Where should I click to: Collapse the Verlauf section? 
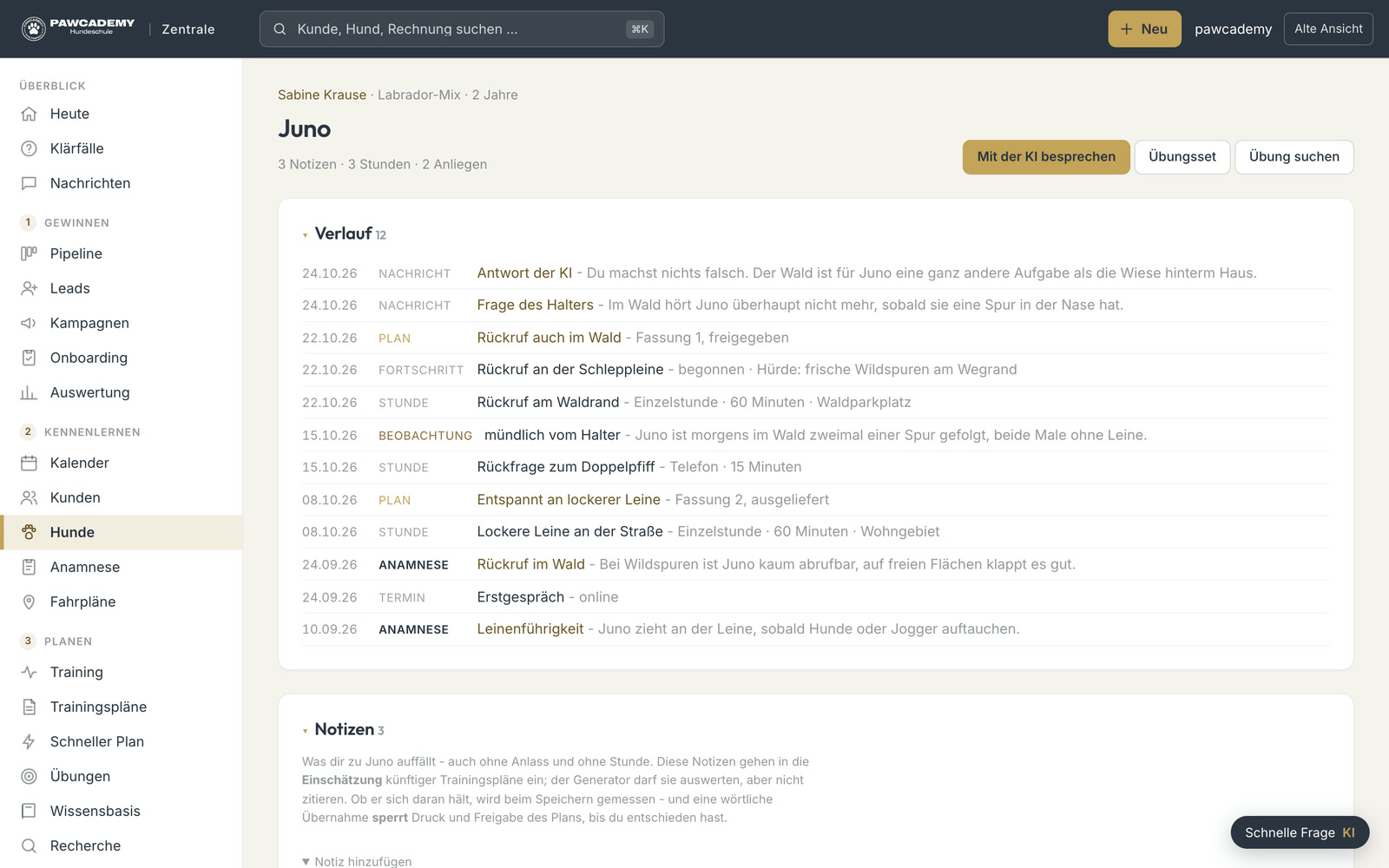pyautogui.click(x=305, y=235)
